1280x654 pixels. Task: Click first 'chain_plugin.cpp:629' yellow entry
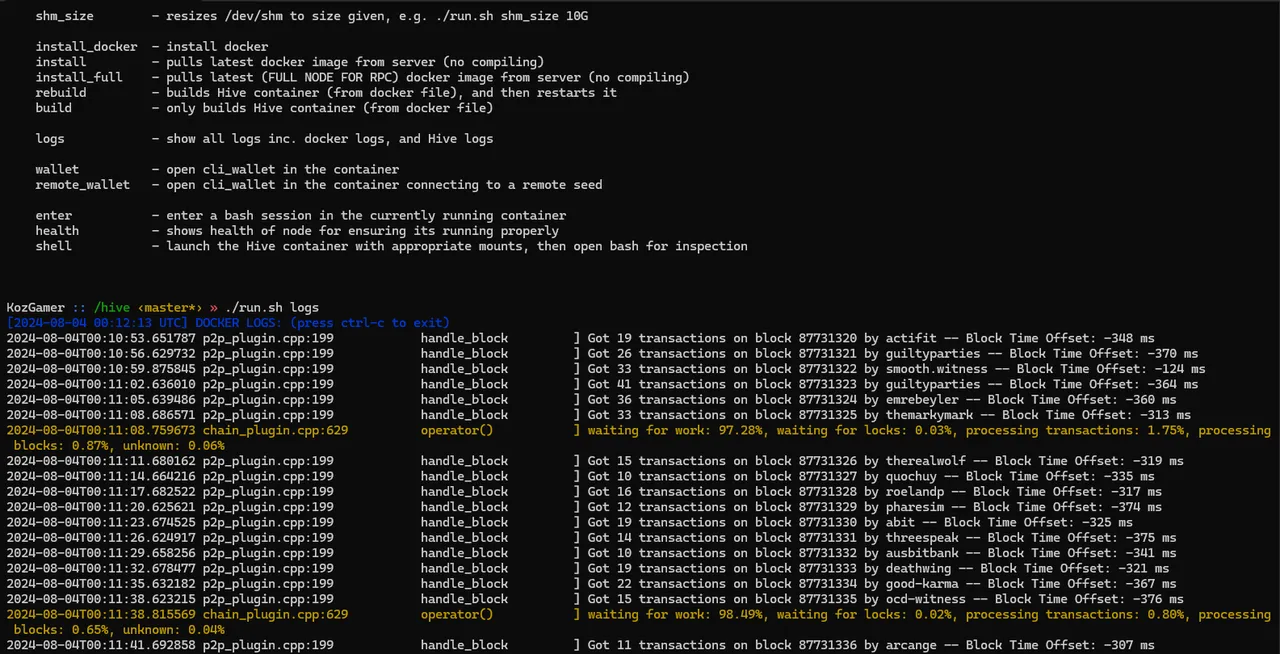point(276,431)
